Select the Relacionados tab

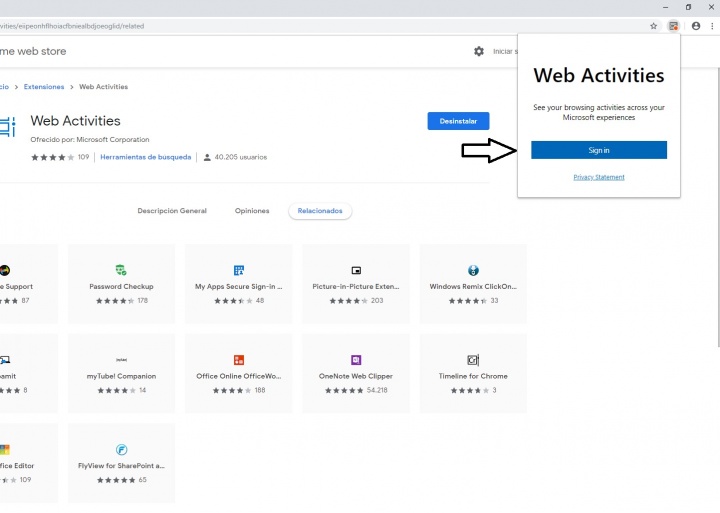pos(320,211)
